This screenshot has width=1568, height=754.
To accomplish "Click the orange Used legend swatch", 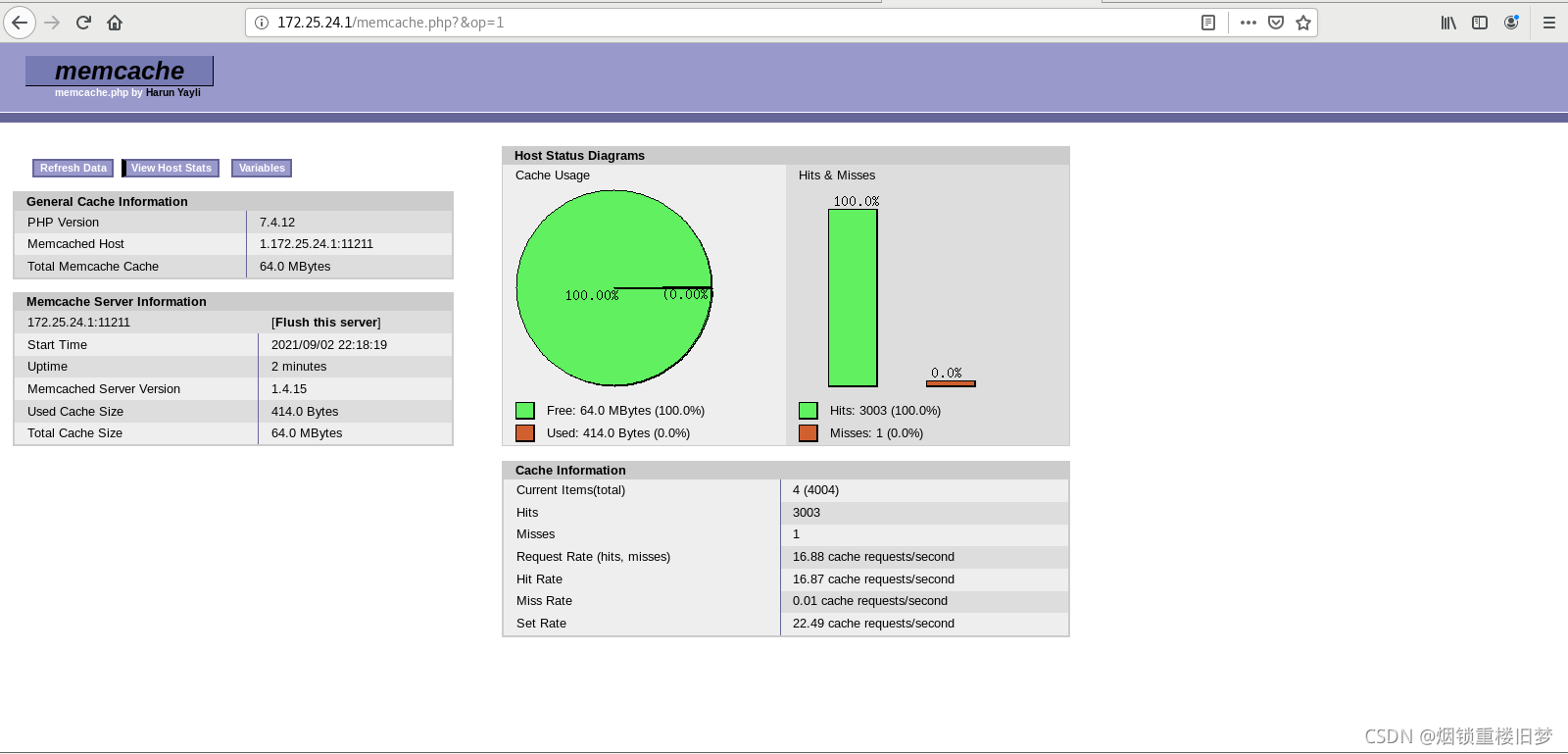I will pos(525,433).
